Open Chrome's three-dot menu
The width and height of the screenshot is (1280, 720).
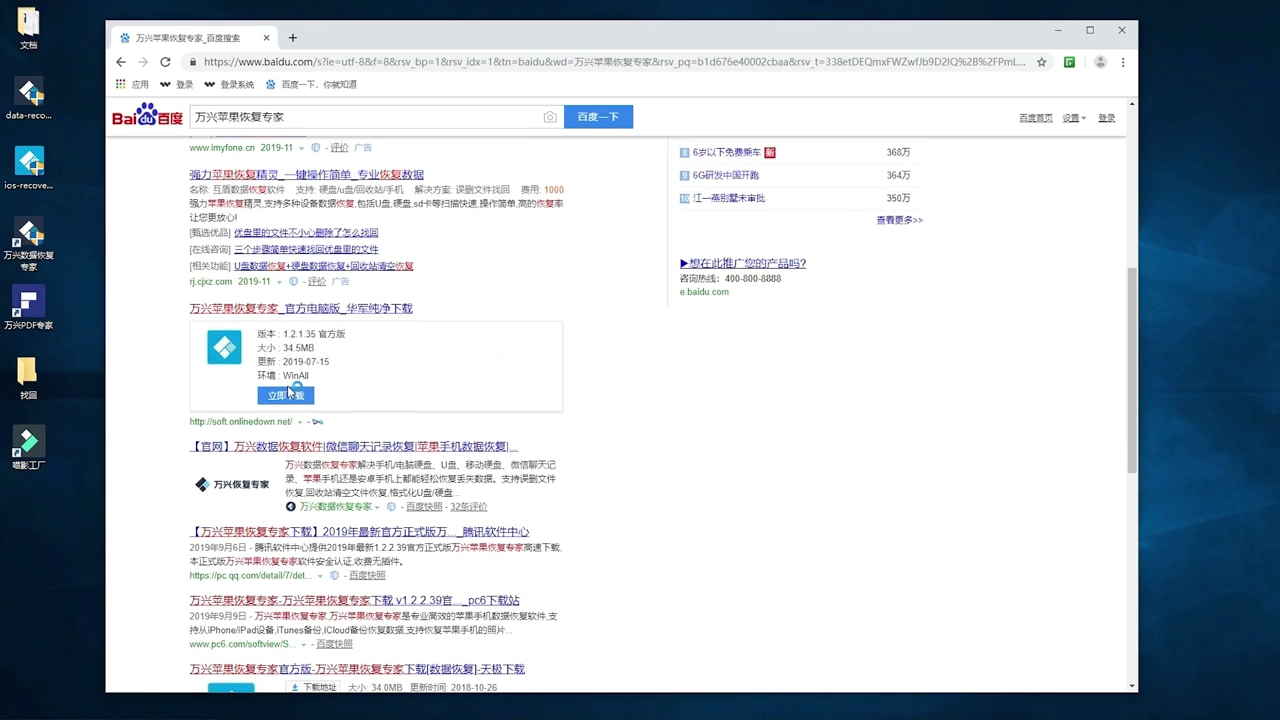[x=1122, y=62]
